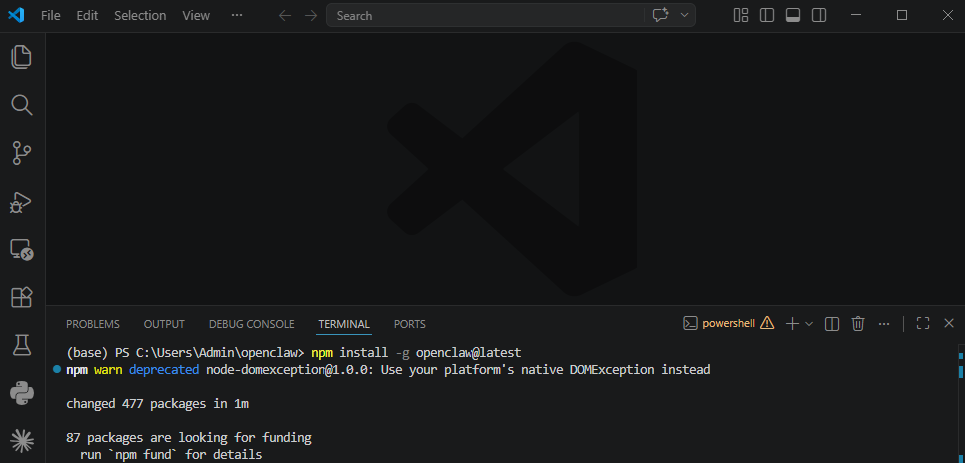Customize layout icon in title bar
The image size is (965, 463).
(741, 15)
